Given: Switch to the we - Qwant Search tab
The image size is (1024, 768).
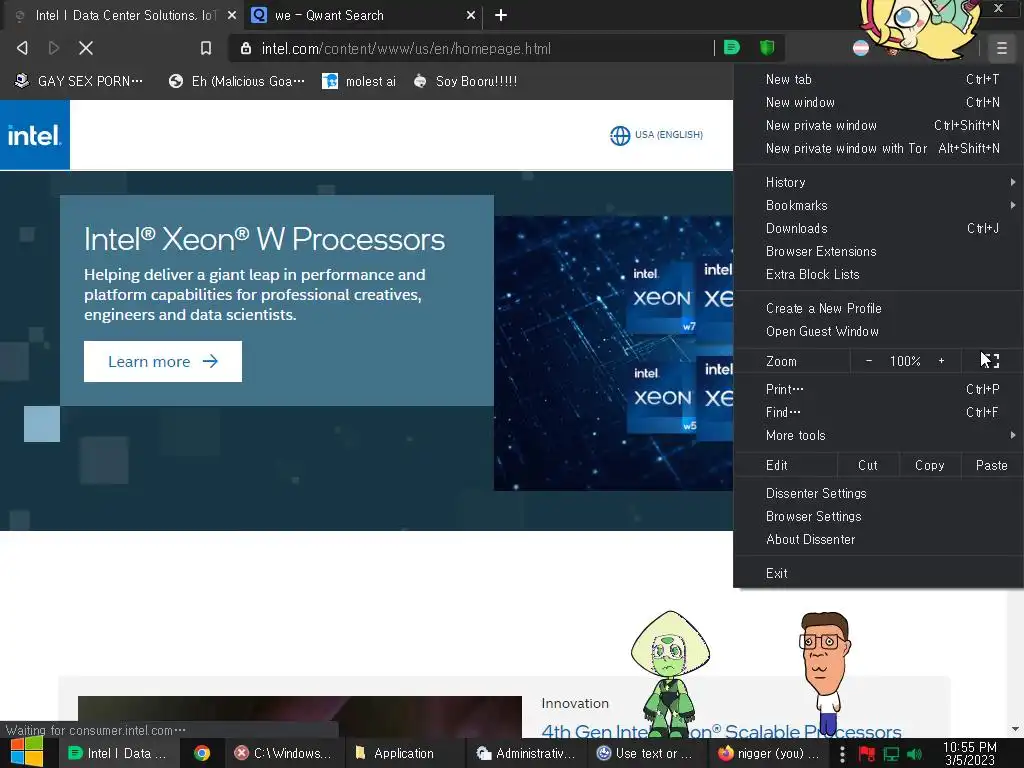Looking at the screenshot, I should coord(363,15).
